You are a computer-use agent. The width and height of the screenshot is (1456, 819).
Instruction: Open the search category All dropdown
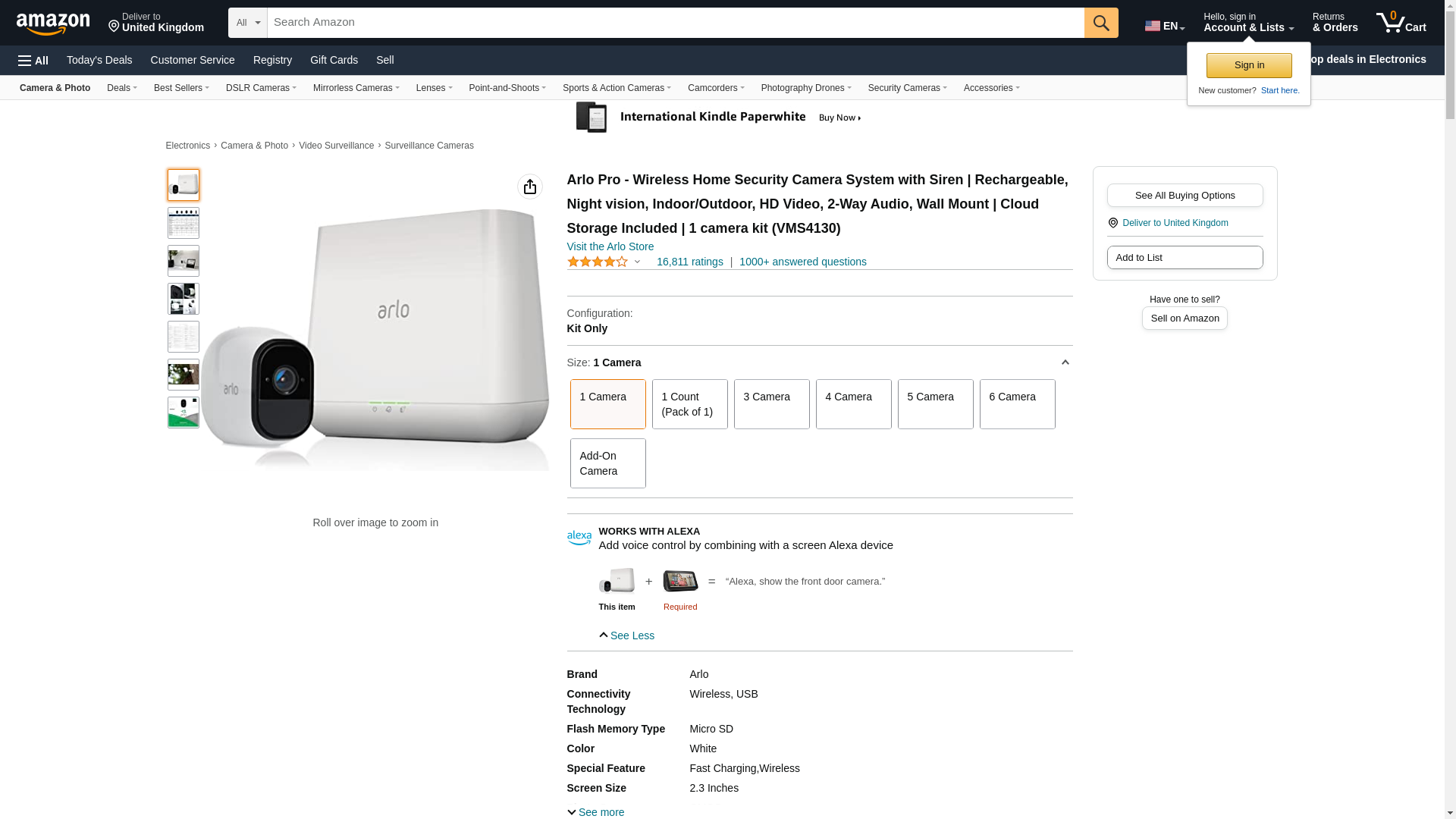coord(247,23)
